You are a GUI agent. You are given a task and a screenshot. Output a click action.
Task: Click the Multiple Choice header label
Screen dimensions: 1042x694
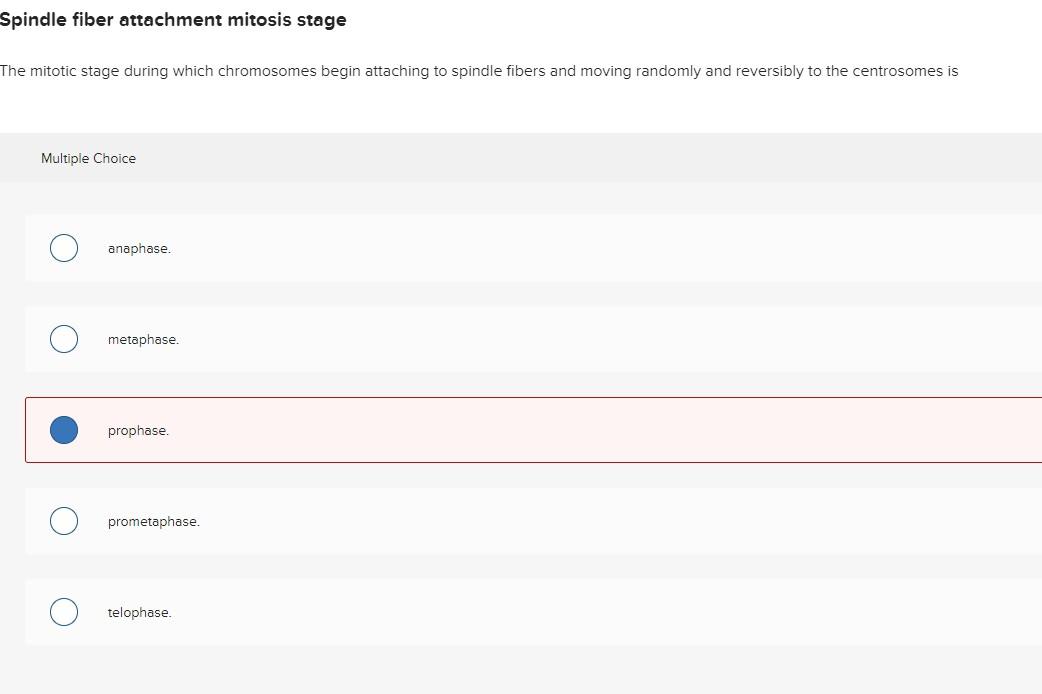point(88,158)
